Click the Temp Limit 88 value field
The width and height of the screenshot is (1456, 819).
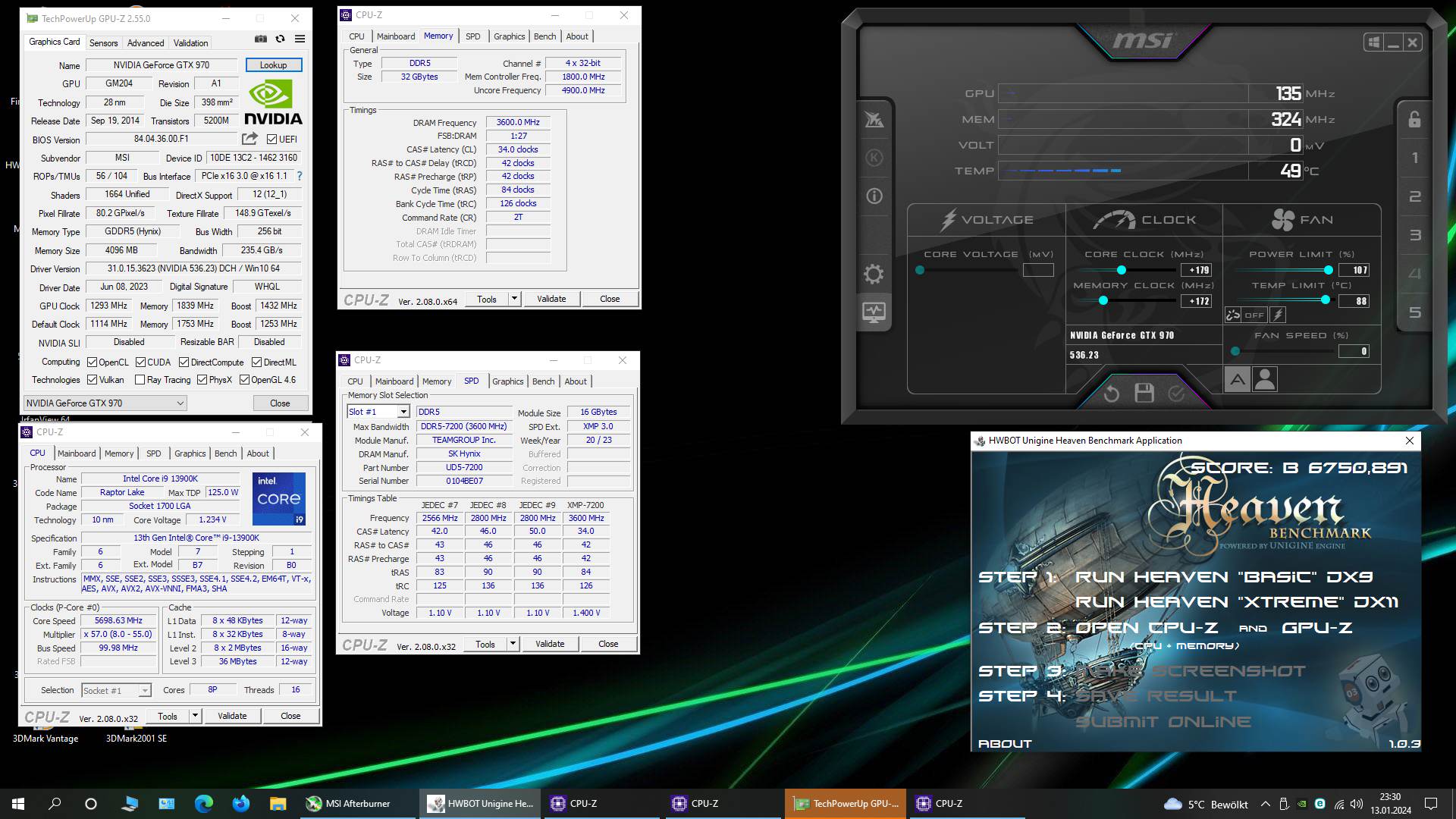point(1354,301)
